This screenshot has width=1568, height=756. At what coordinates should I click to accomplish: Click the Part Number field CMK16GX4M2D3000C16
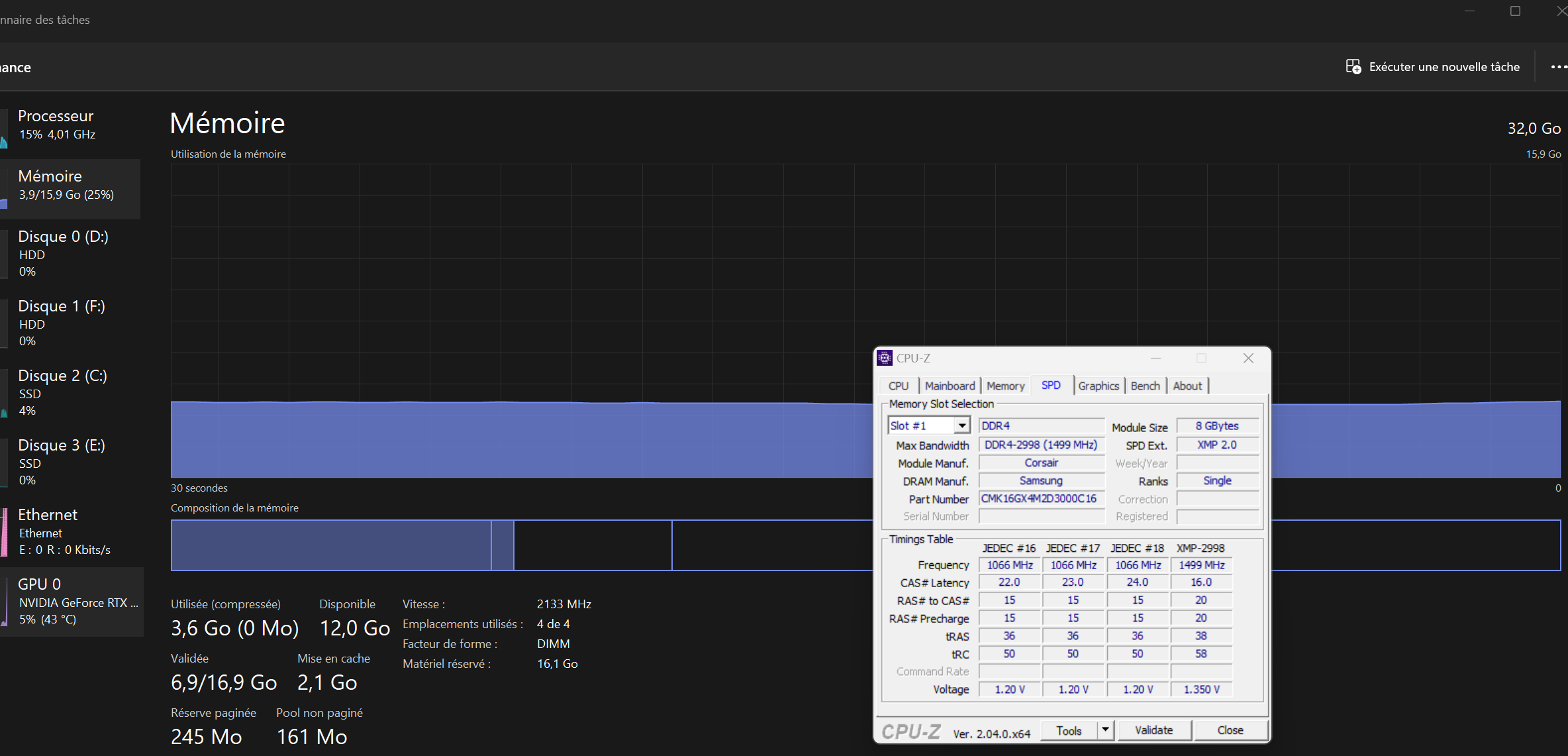[1040, 498]
